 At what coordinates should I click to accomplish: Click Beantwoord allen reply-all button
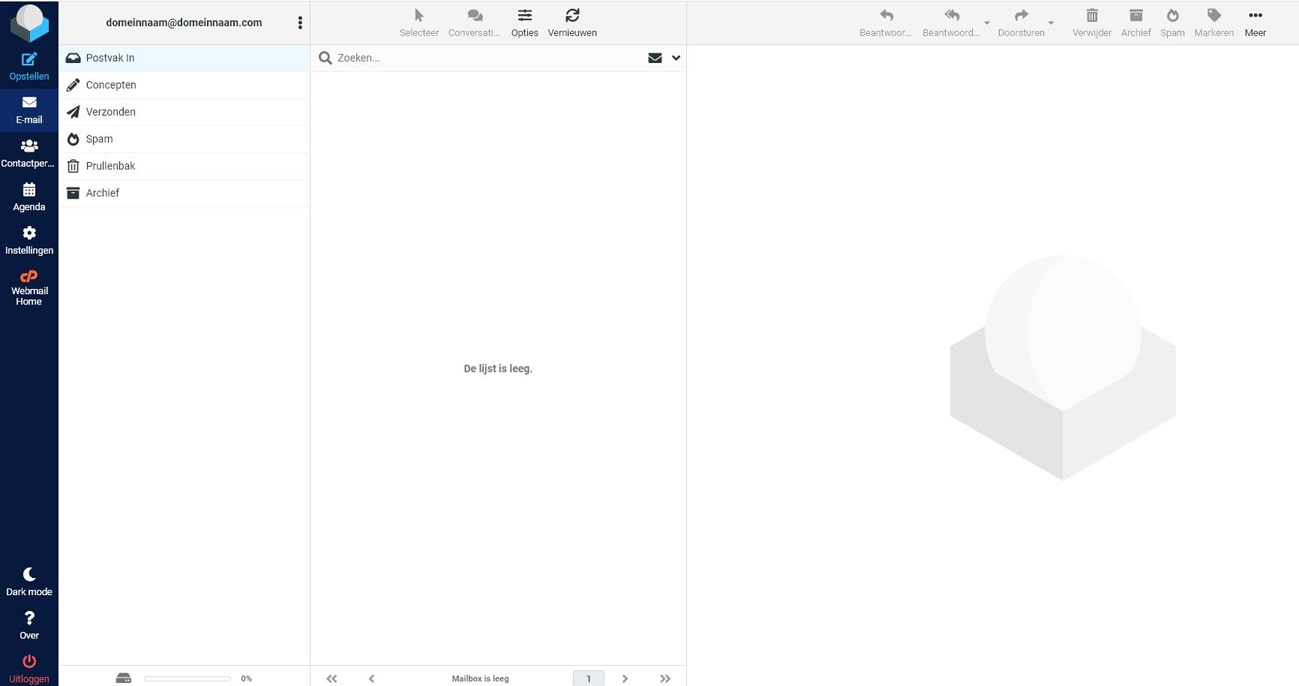click(951, 23)
